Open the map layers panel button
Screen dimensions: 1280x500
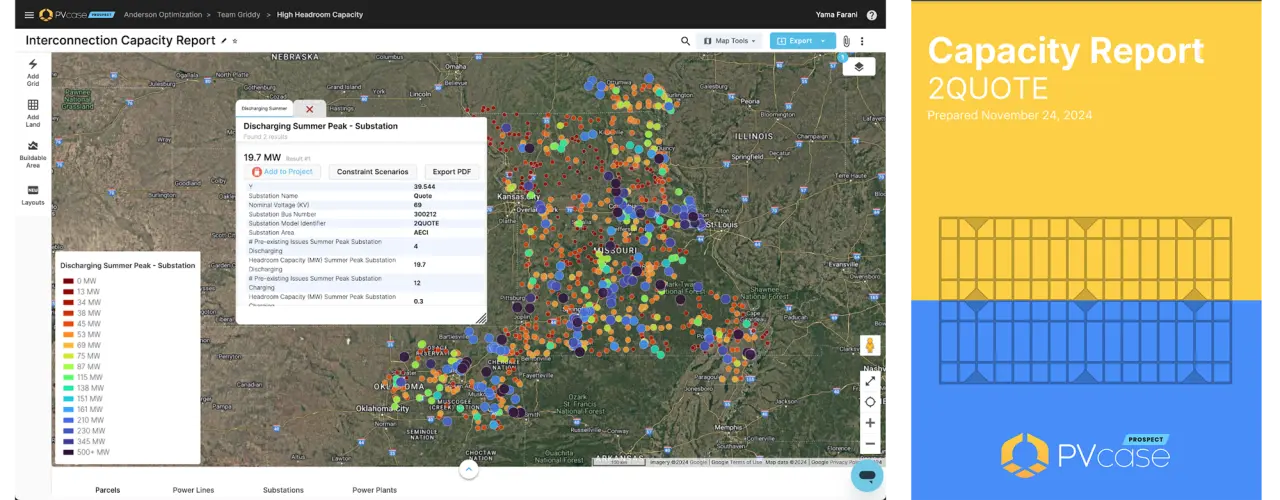tap(859, 67)
